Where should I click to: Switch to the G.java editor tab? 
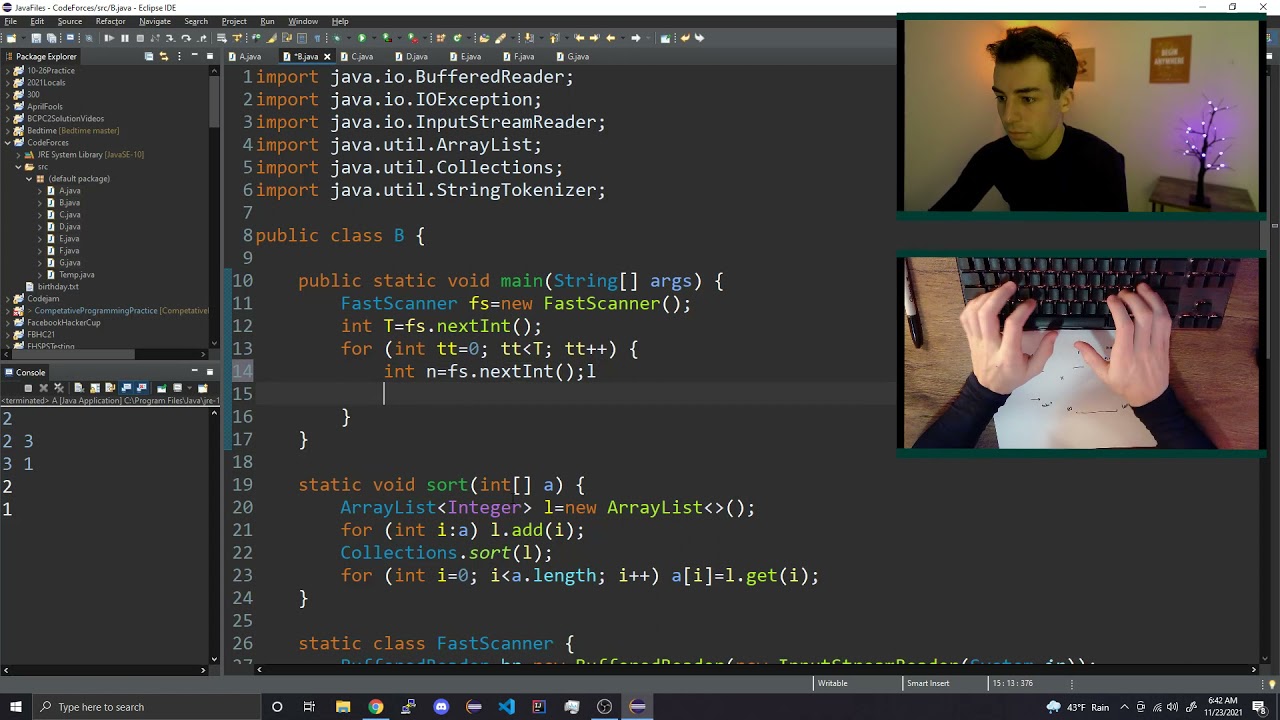click(x=573, y=57)
